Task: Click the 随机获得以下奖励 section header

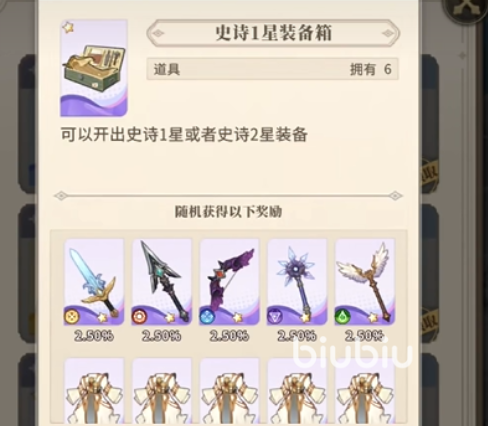Action: tap(228, 212)
